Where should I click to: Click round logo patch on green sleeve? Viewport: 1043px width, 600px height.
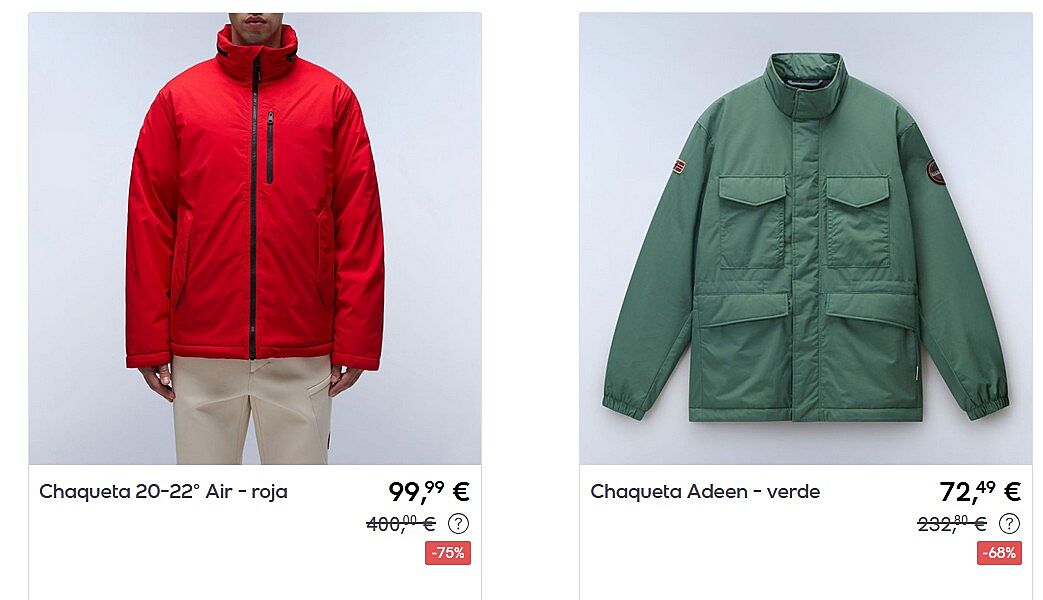(936, 172)
